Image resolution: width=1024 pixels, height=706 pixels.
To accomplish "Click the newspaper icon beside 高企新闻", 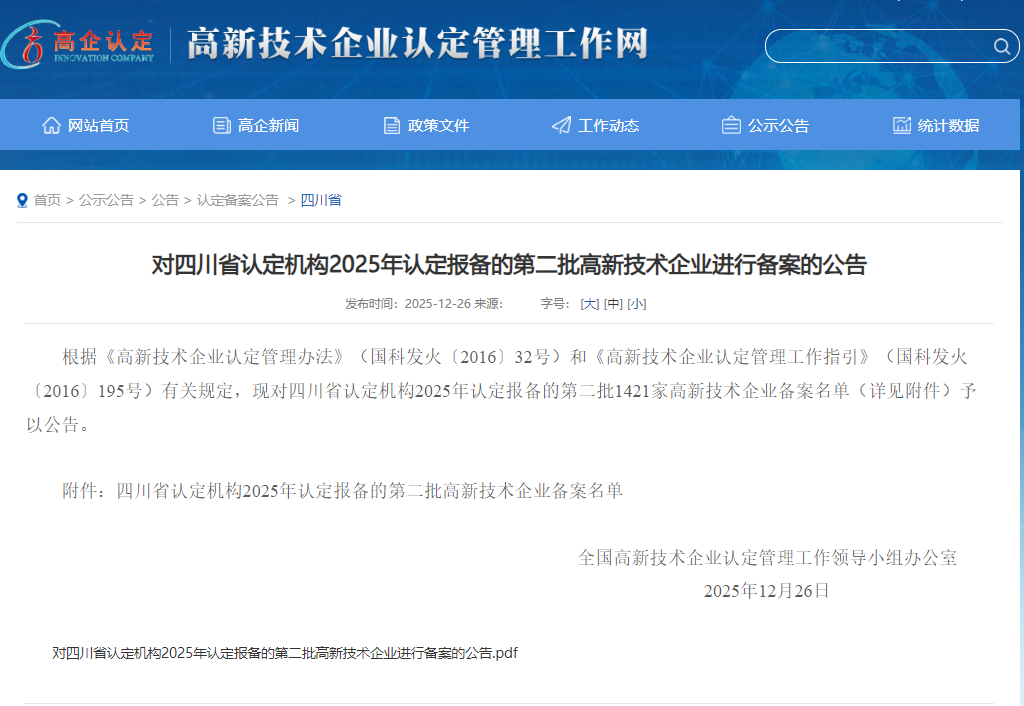I will point(222,125).
